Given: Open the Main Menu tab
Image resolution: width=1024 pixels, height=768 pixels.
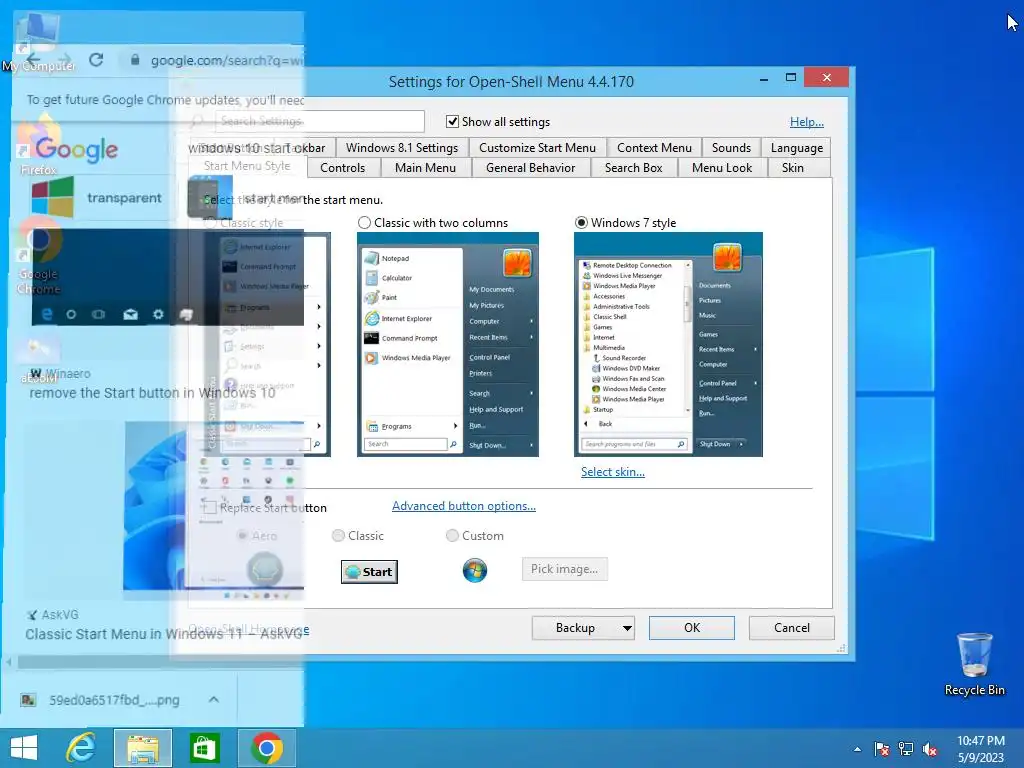Looking at the screenshot, I should [425, 168].
